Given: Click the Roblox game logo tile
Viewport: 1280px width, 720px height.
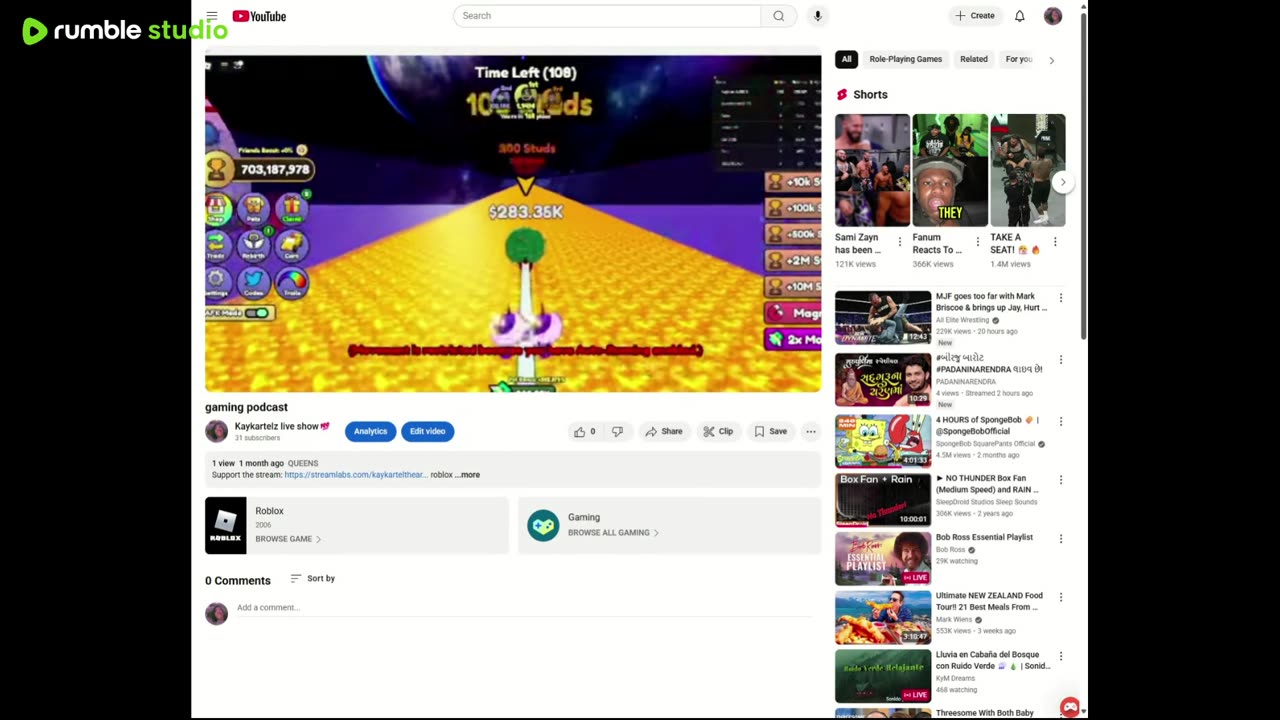Looking at the screenshot, I should click(225, 525).
